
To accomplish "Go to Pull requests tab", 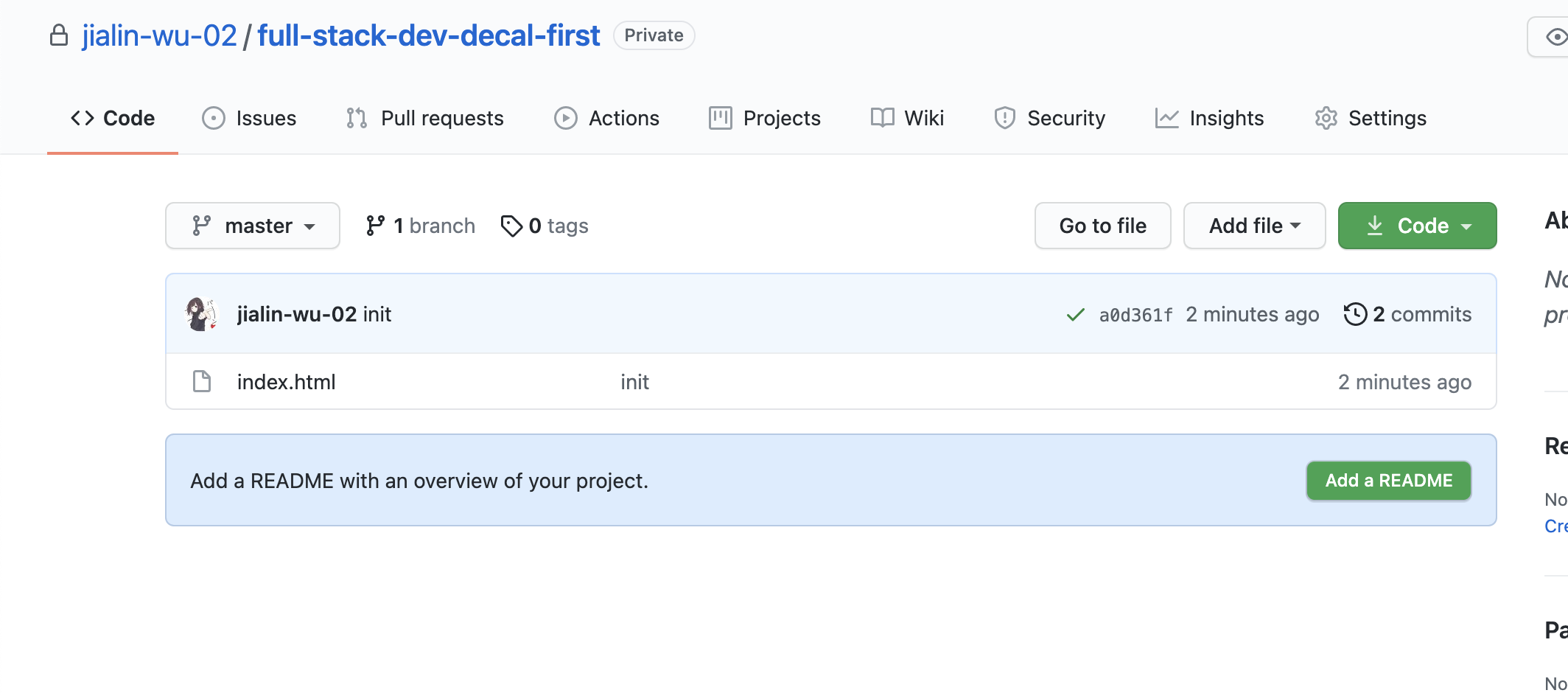I will (x=424, y=118).
